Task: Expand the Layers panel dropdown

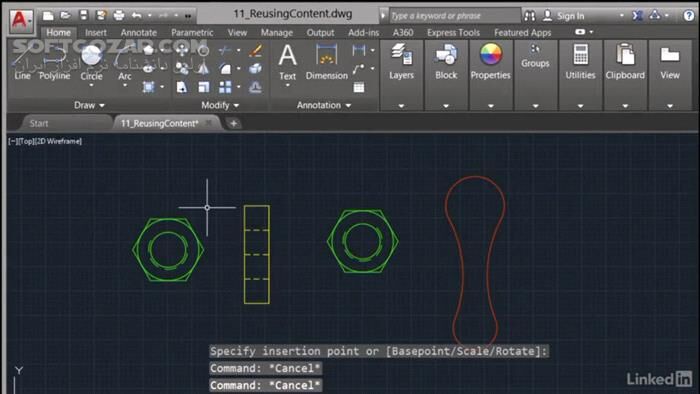Action: click(401, 106)
